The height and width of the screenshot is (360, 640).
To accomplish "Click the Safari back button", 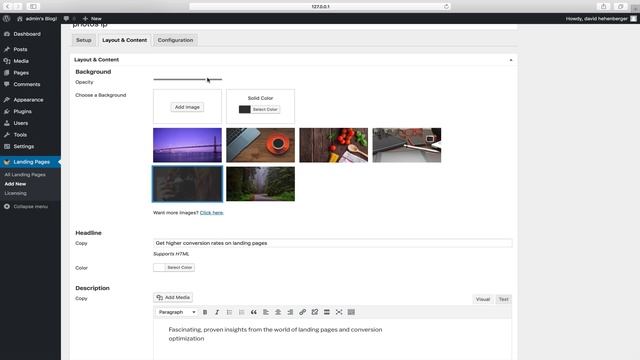I will coord(7,6).
